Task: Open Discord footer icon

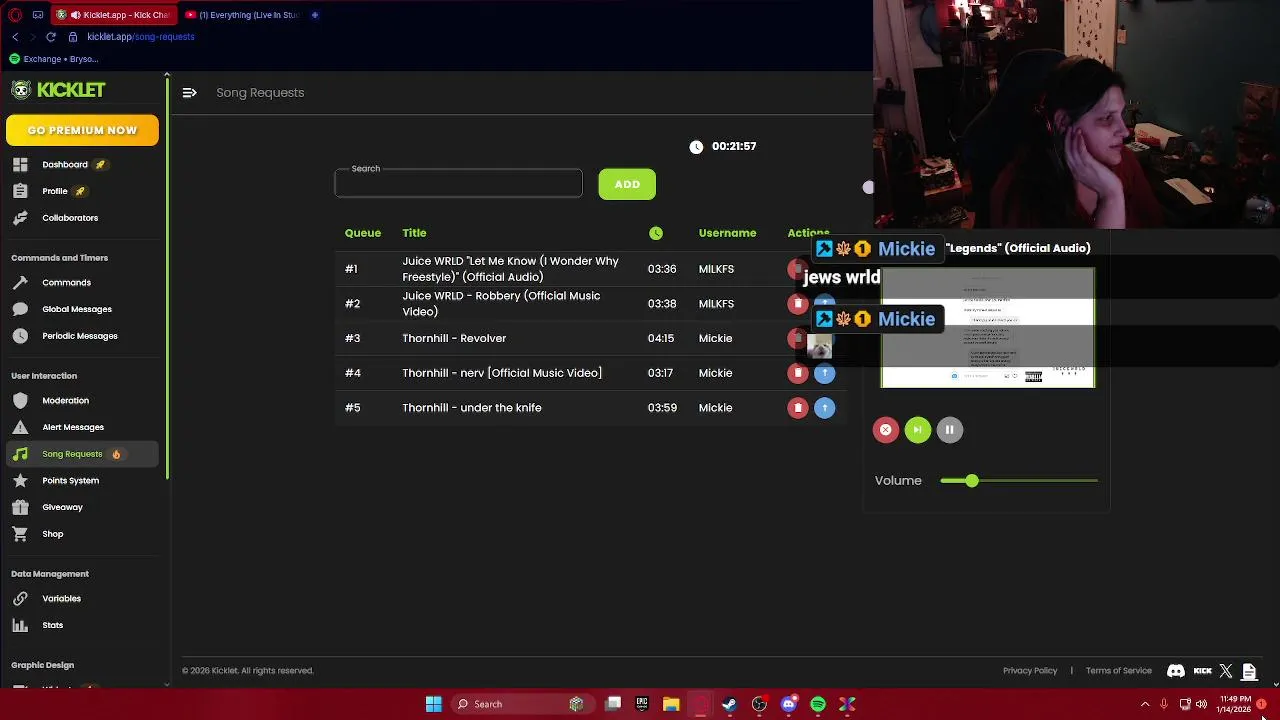Action: 1176,671
